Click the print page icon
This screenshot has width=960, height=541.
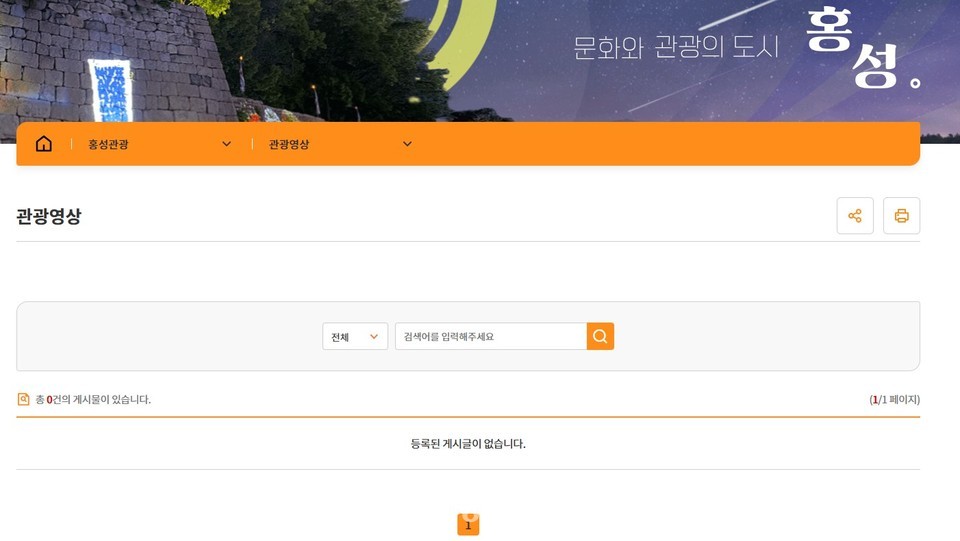[x=901, y=216]
